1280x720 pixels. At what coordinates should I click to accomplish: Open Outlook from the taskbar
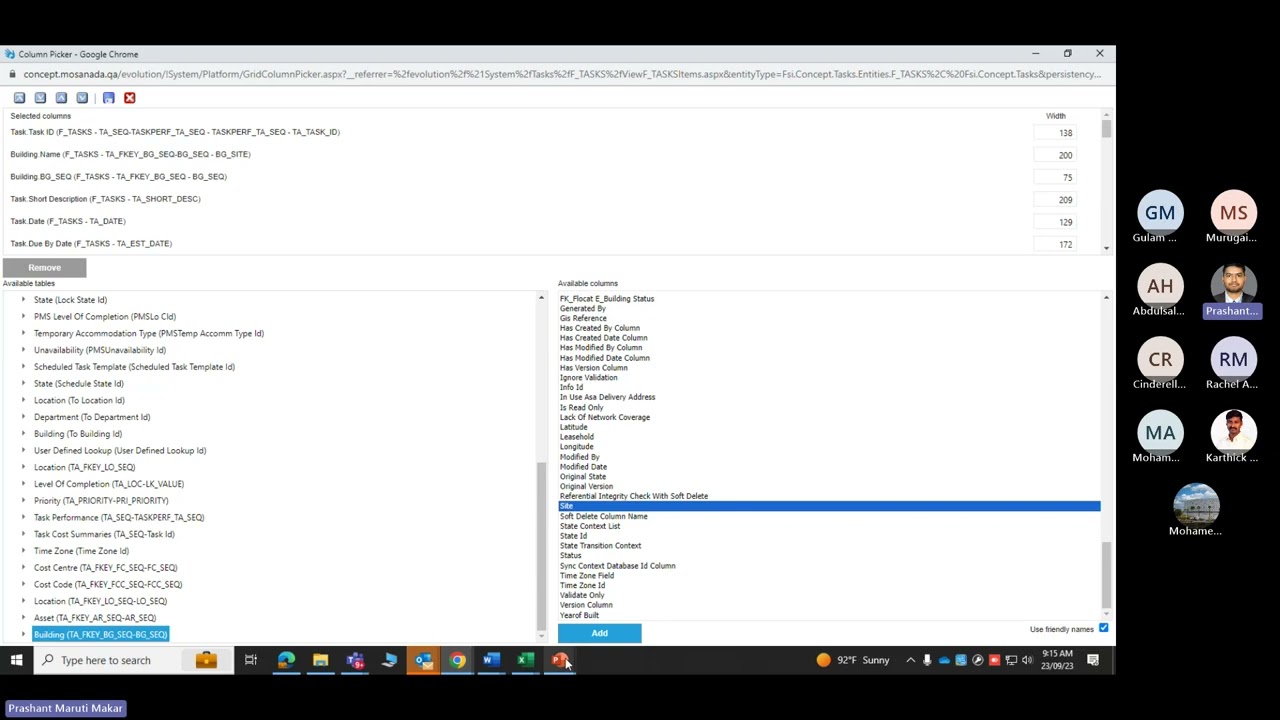423,660
